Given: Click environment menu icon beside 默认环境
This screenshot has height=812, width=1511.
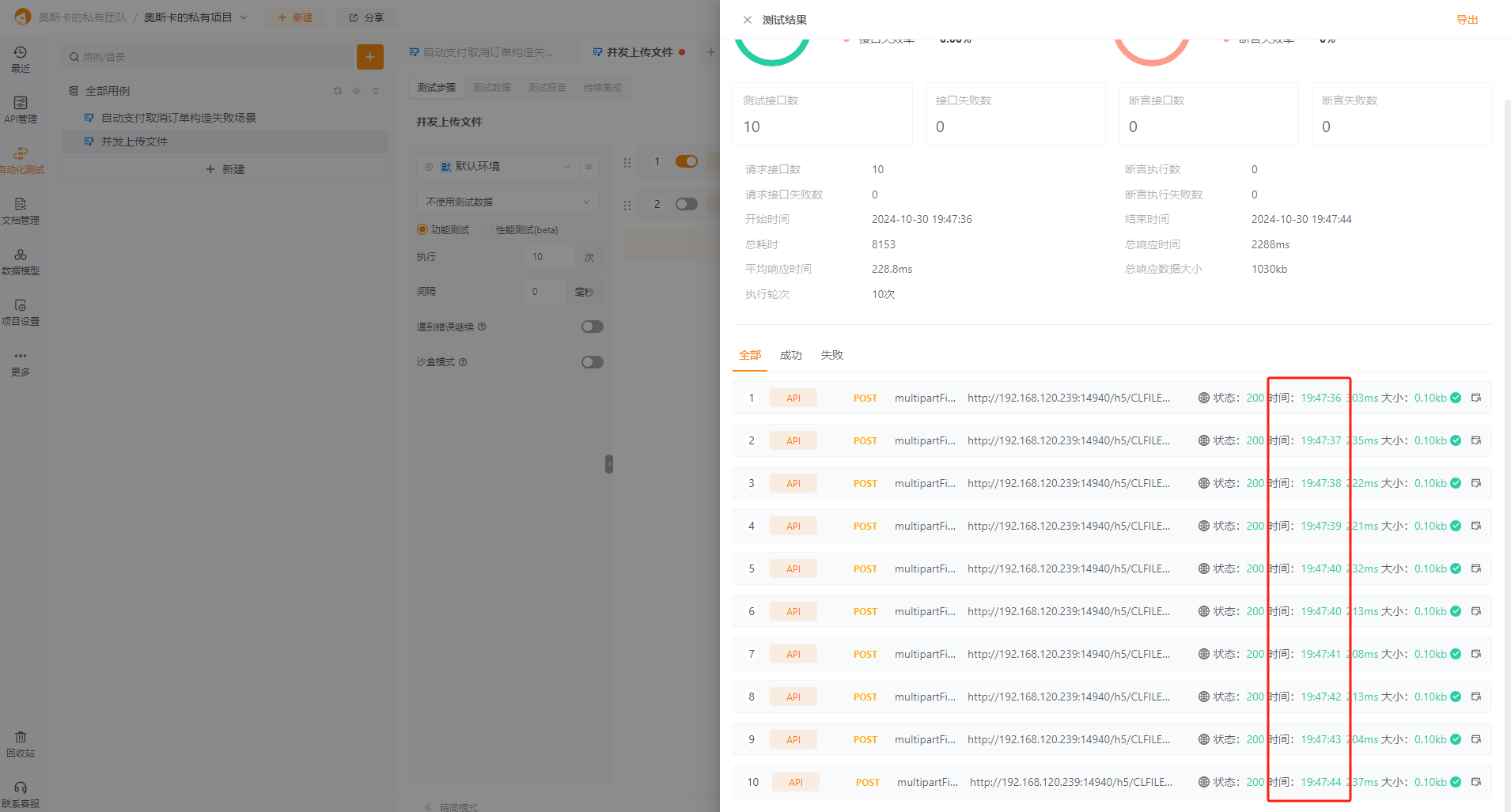Looking at the screenshot, I should 588,166.
